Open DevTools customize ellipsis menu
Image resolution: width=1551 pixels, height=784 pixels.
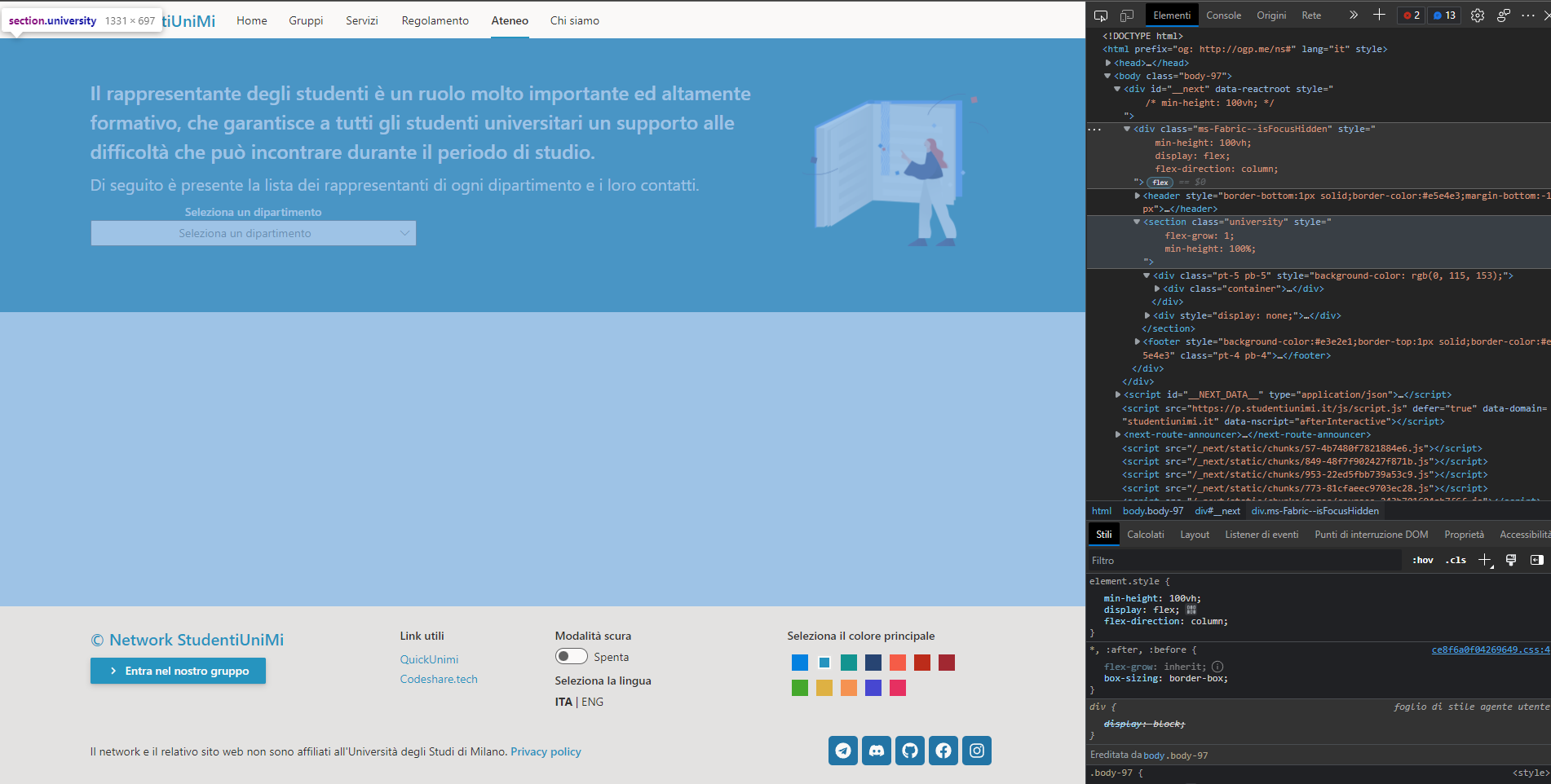1528,15
